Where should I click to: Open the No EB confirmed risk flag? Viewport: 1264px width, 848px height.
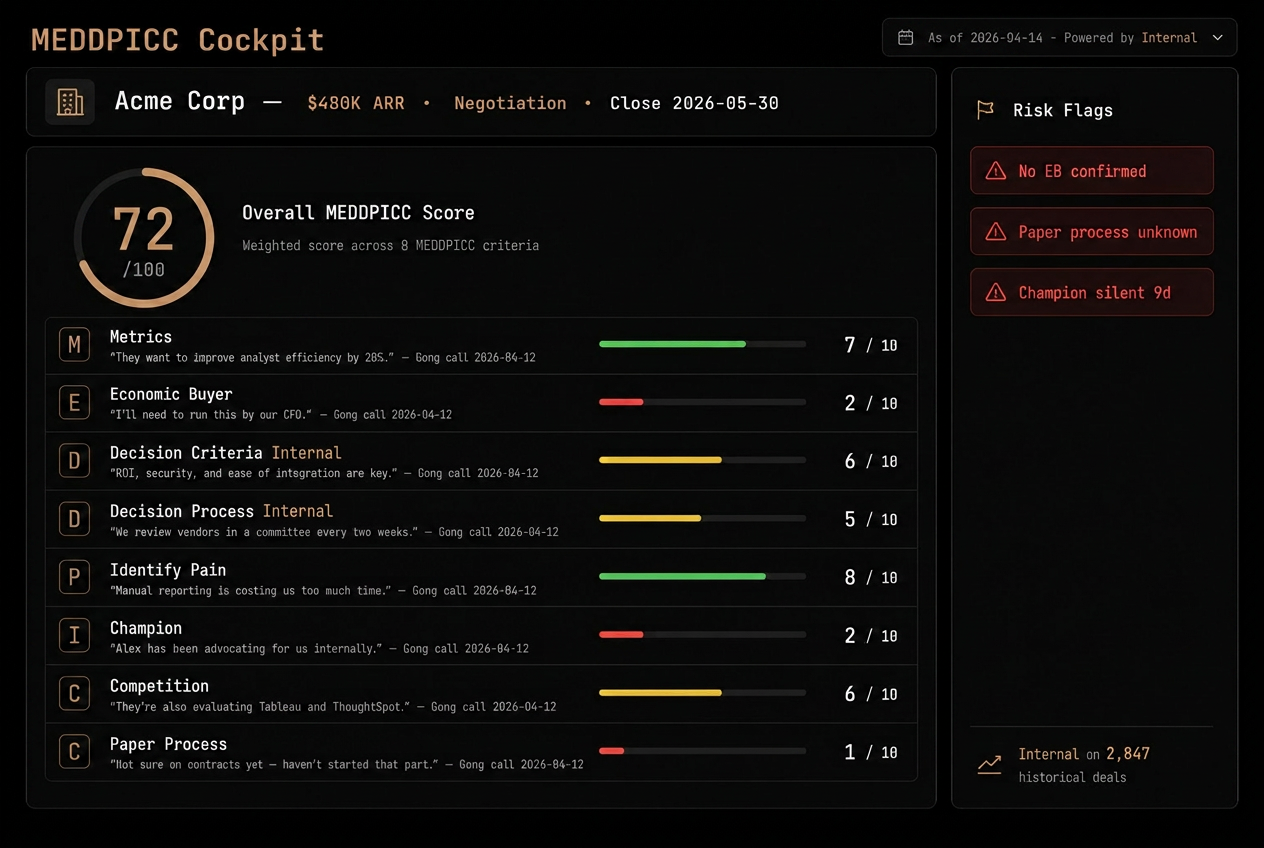click(1092, 171)
